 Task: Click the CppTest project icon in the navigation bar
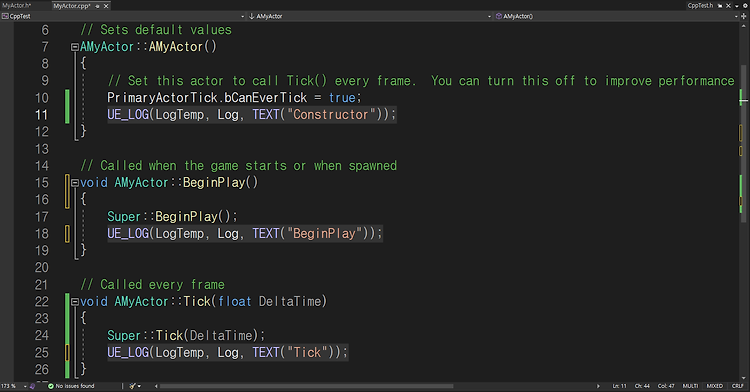5,16
